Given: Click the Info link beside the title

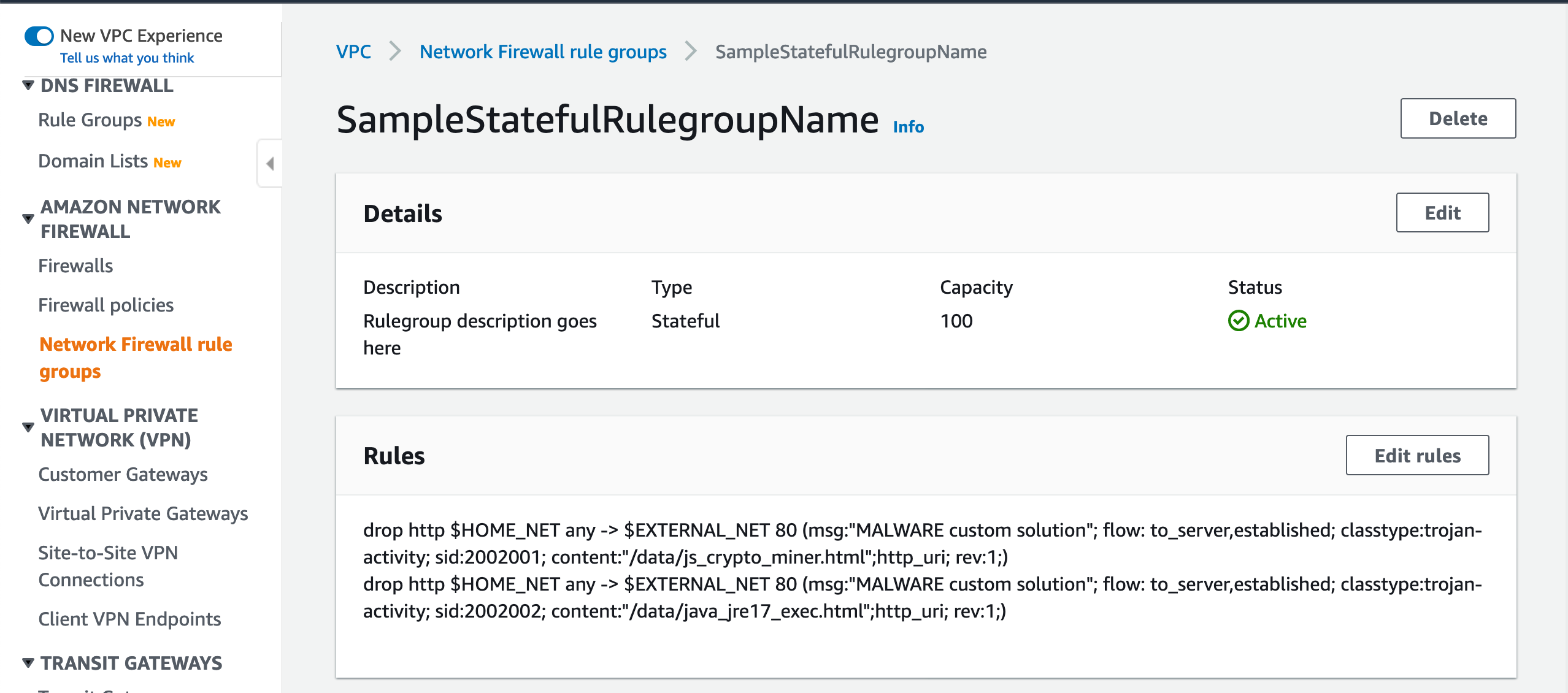Looking at the screenshot, I should 908,127.
